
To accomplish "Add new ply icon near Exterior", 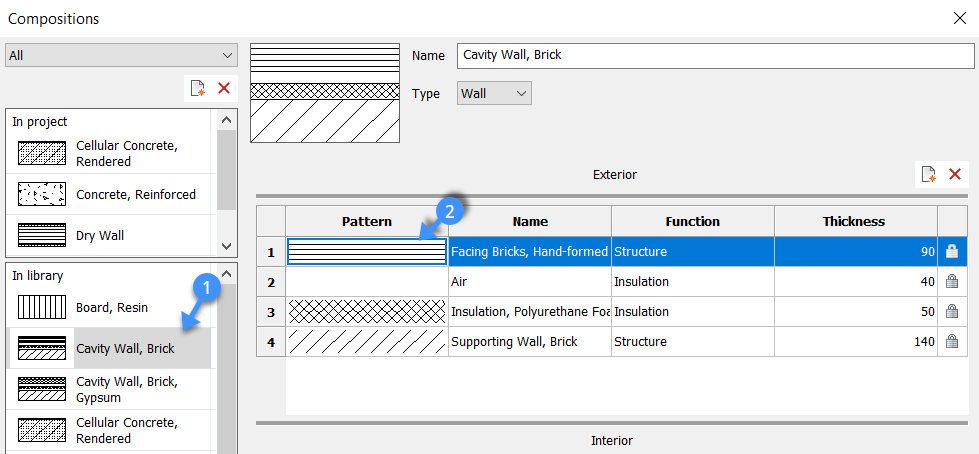I will (929, 174).
